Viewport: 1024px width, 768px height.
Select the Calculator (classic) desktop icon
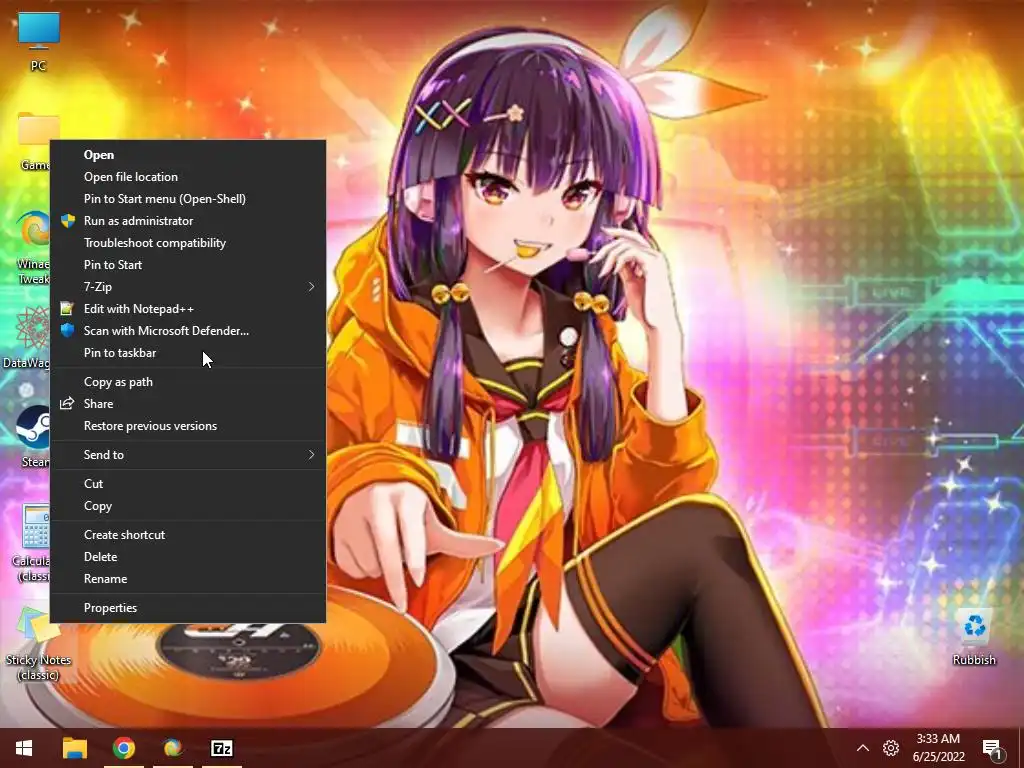(x=31, y=542)
